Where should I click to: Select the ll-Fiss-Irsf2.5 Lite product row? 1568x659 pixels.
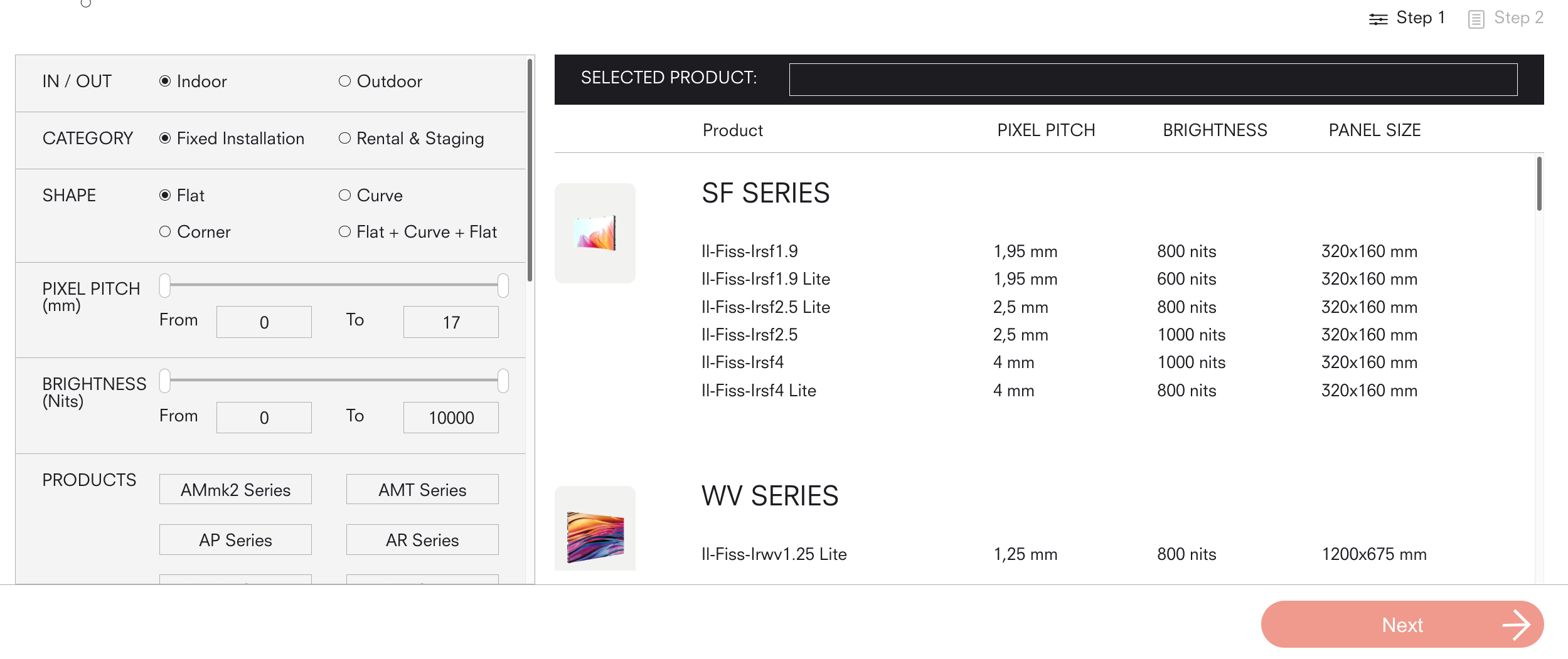(x=765, y=307)
